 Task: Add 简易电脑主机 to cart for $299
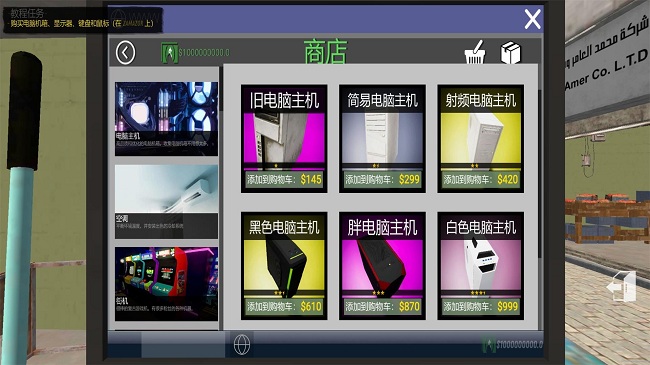click(x=382, y=179)
